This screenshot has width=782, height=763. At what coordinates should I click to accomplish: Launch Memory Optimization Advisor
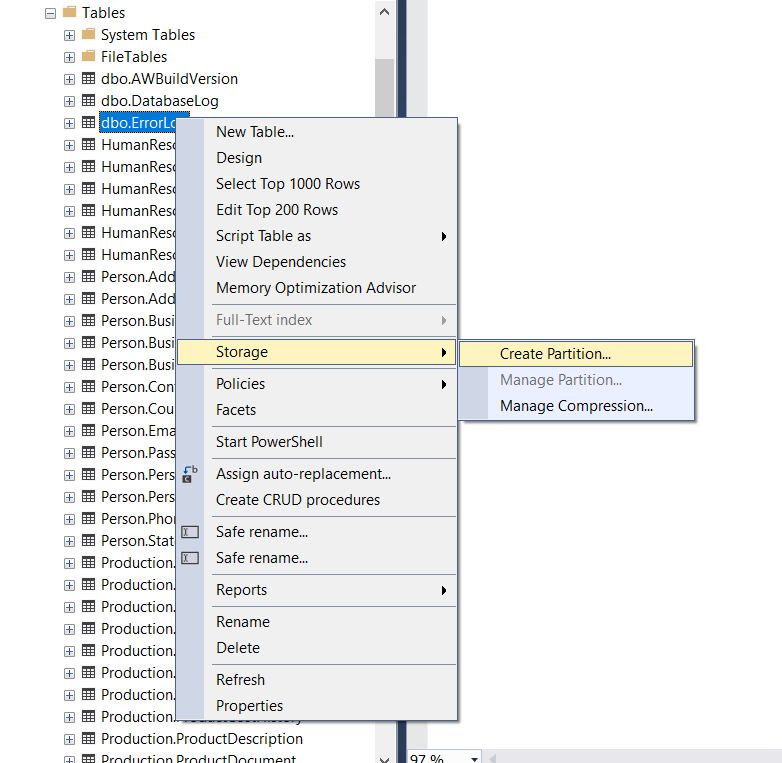click(x=317, y=288)
